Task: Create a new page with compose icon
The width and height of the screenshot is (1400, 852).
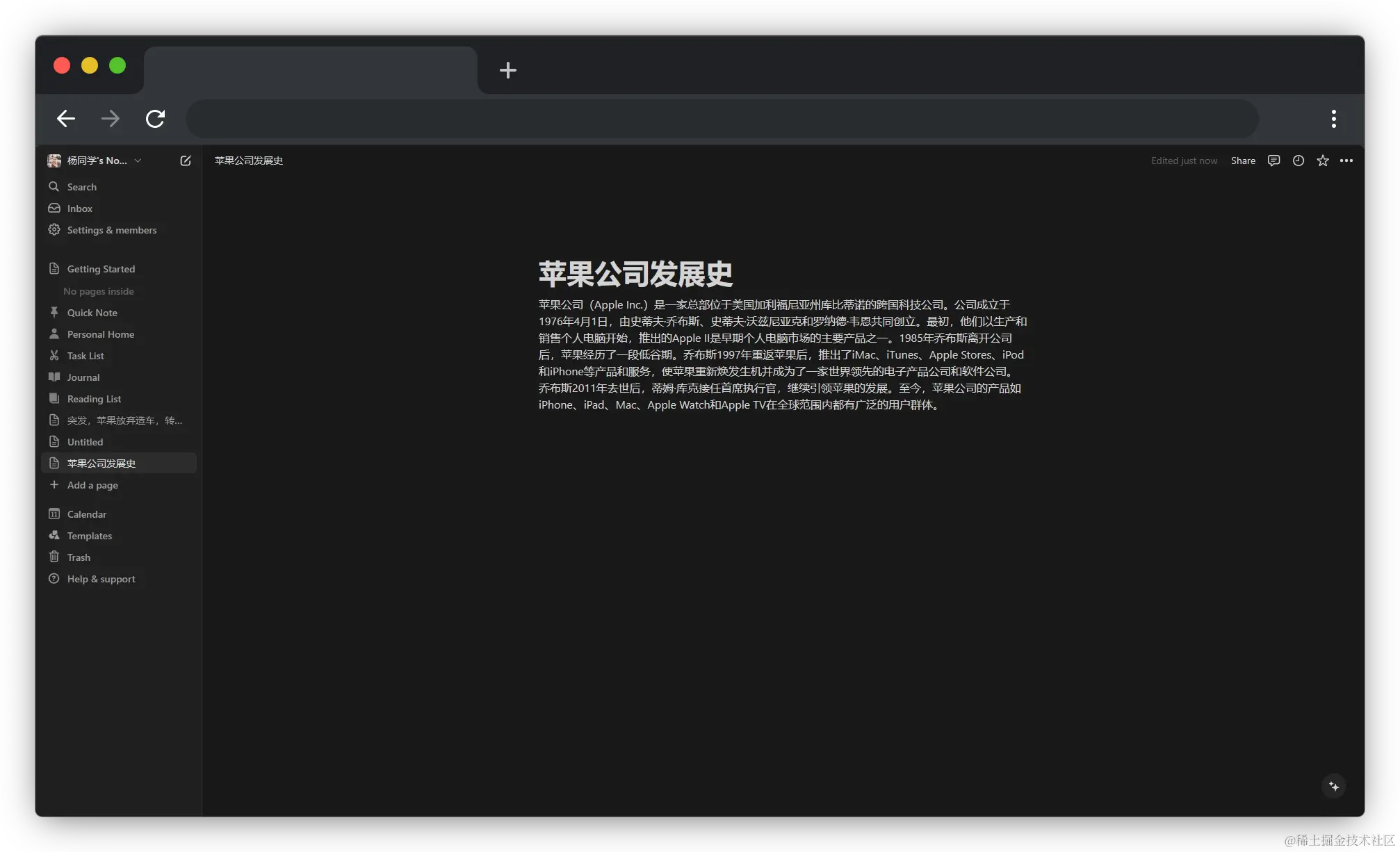Action: pyautogui.click(x=186, y=161)
